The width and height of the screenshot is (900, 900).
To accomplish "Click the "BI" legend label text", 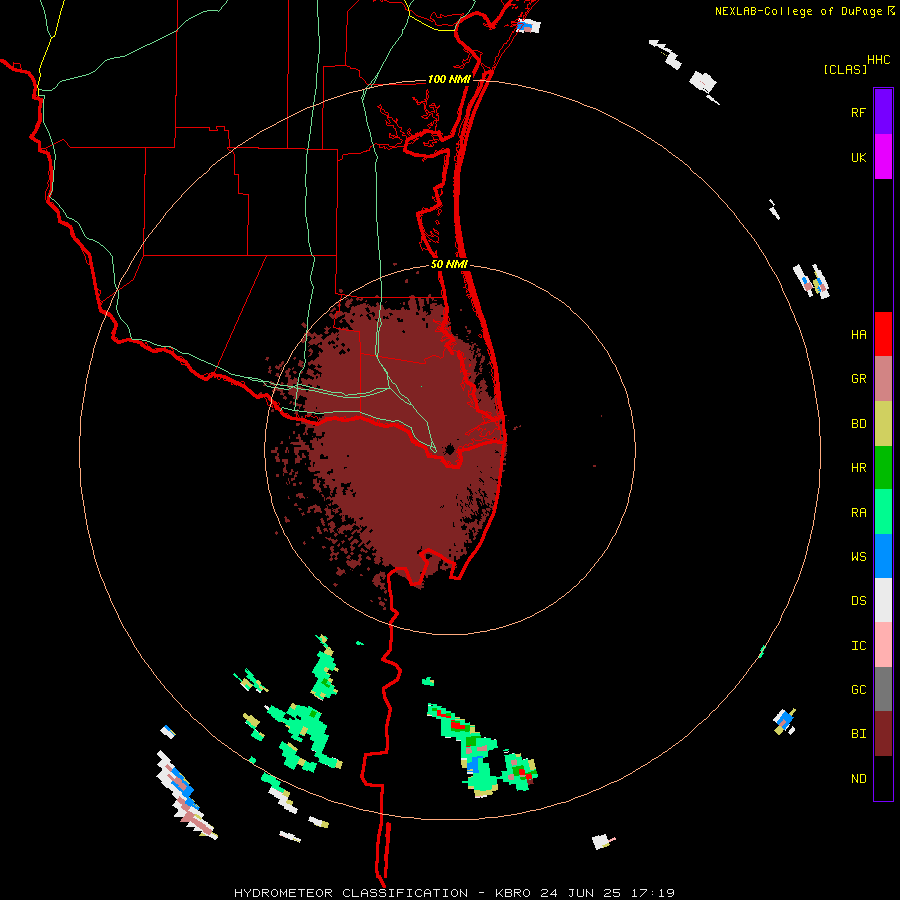I will pos(858,734).
